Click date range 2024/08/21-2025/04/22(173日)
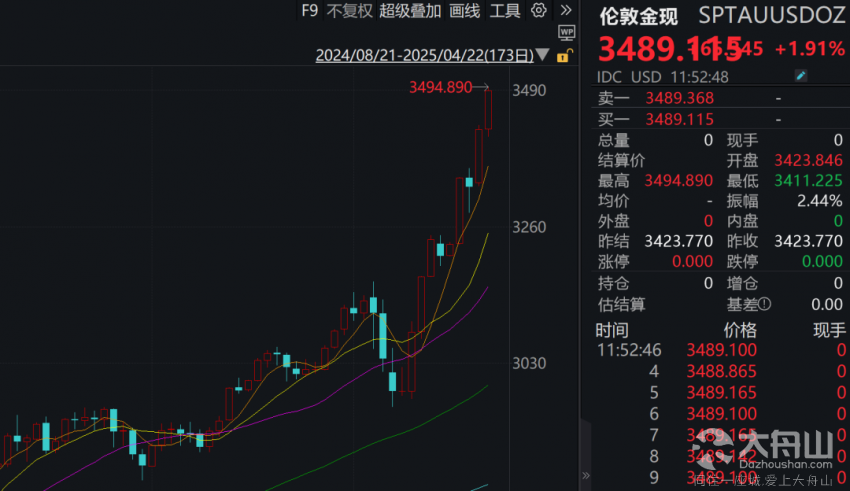The width and height of the screenshot is (850, 491). coord(424,55)
